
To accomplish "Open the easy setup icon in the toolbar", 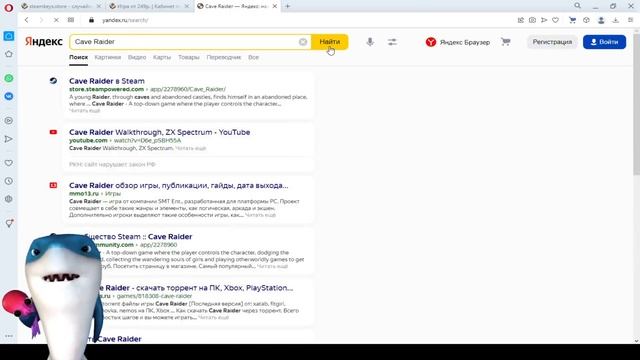I will (631, 20).
